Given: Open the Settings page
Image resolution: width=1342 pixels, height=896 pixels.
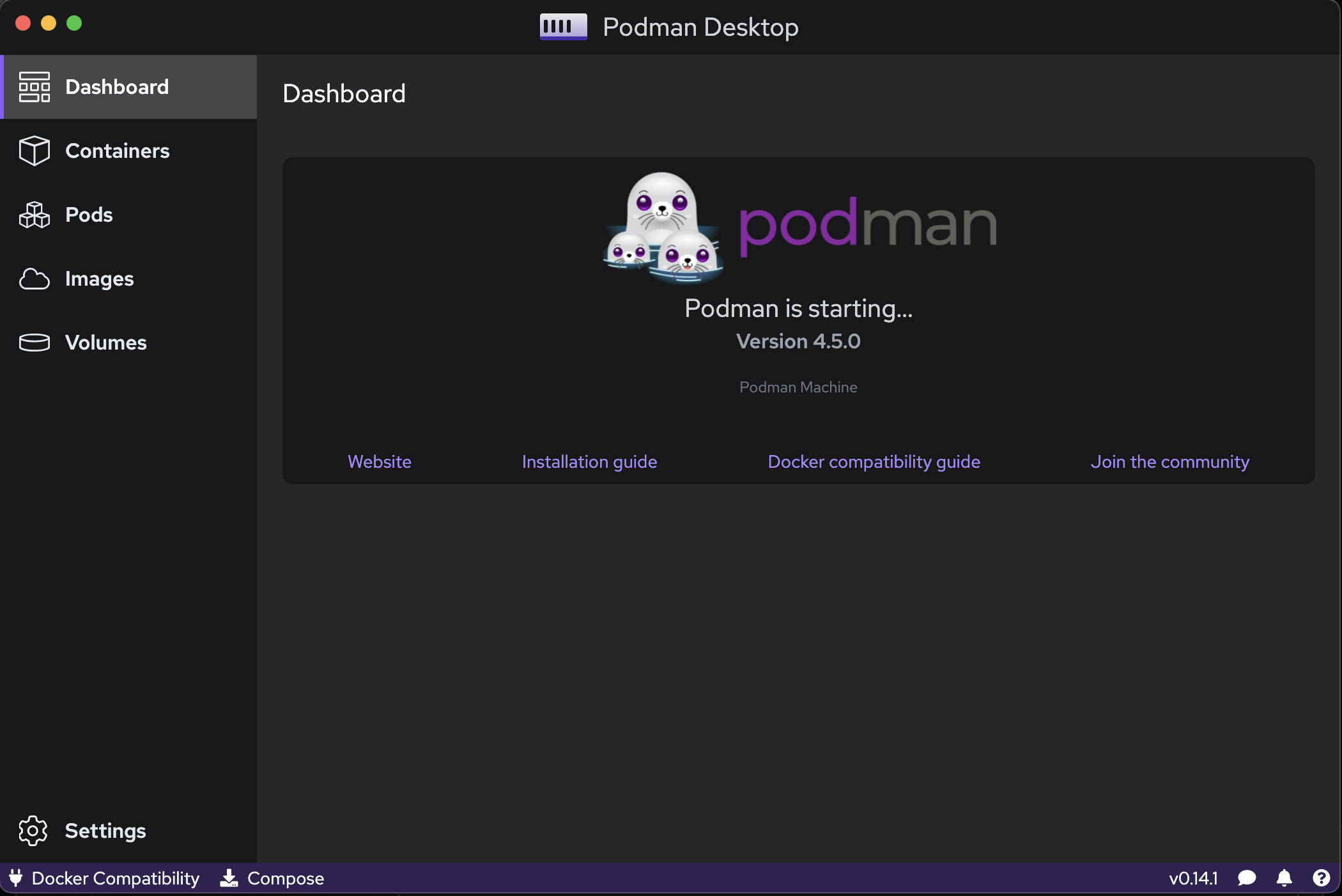Looking at the screenshot, I should click(128, 830).
